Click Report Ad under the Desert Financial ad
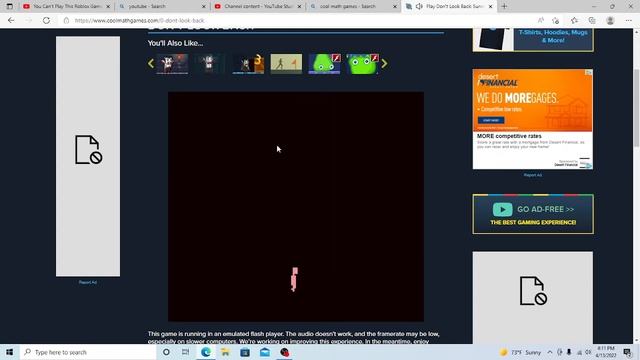 pyautogui.click(x=533, y=175)
